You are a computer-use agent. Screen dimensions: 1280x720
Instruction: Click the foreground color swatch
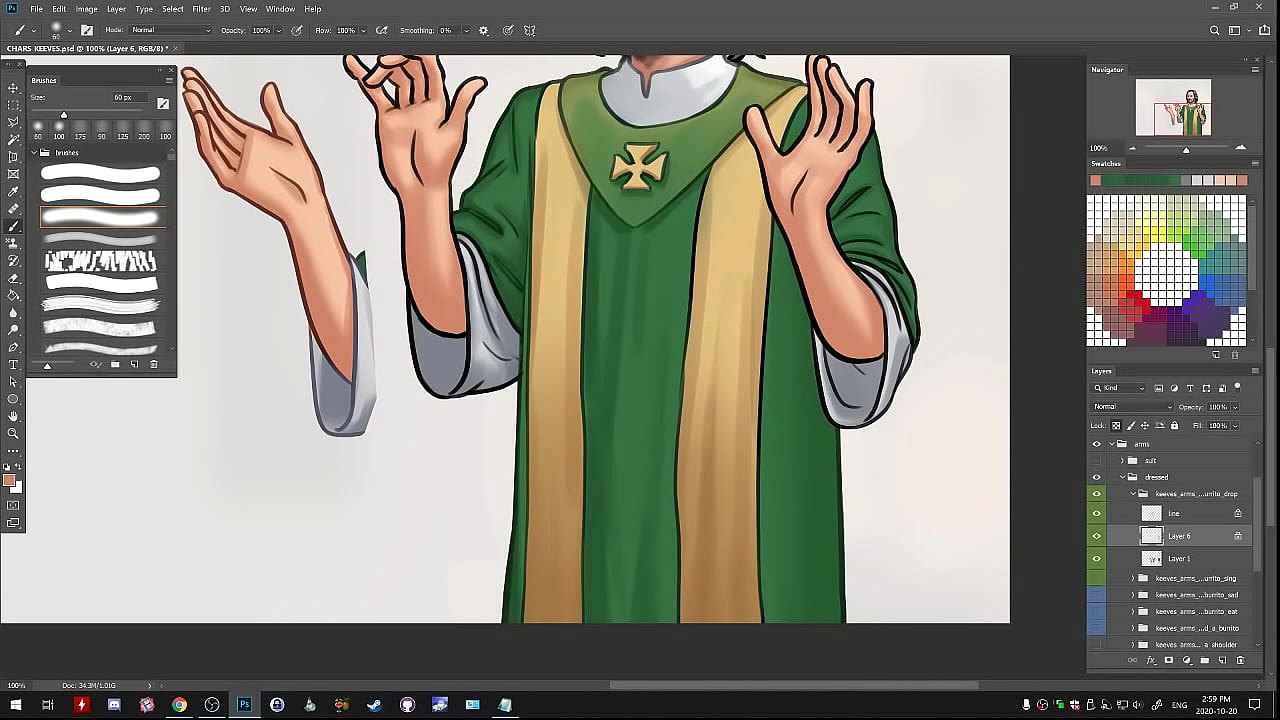pos(9,481)
